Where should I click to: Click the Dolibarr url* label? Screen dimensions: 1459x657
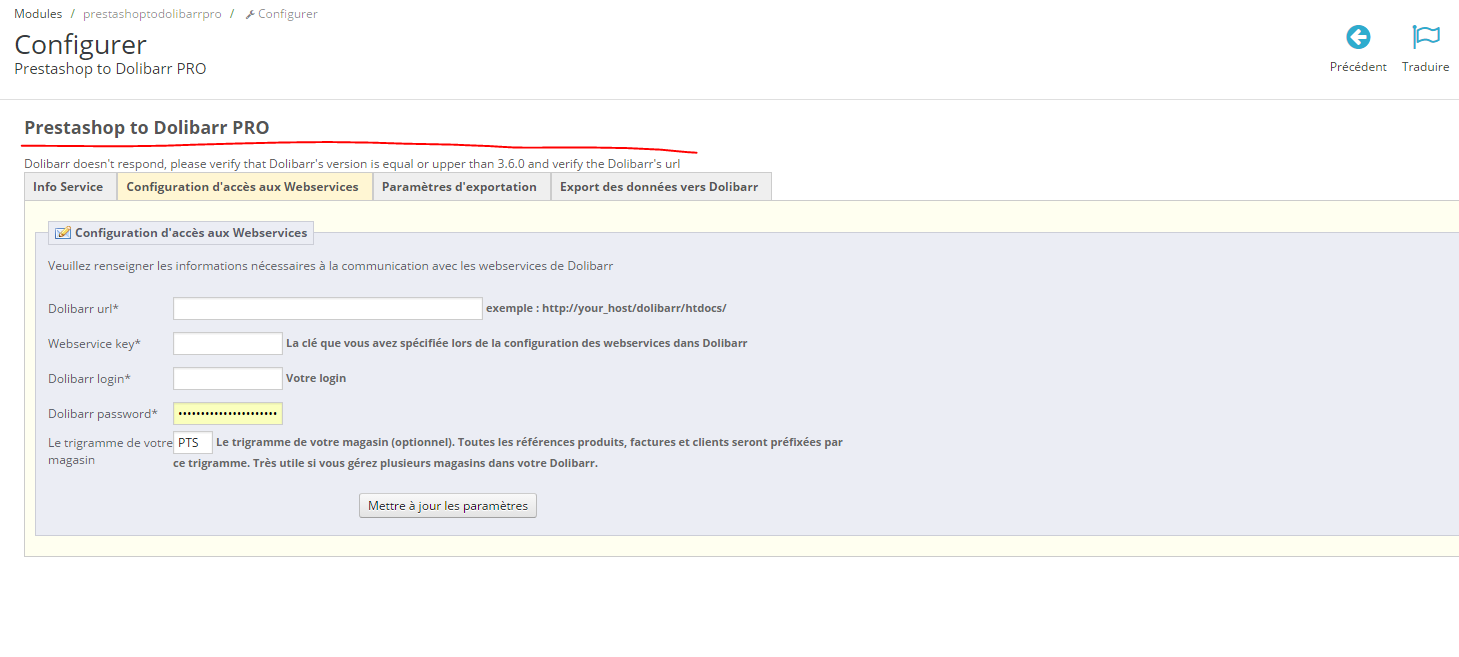(83, 309)
